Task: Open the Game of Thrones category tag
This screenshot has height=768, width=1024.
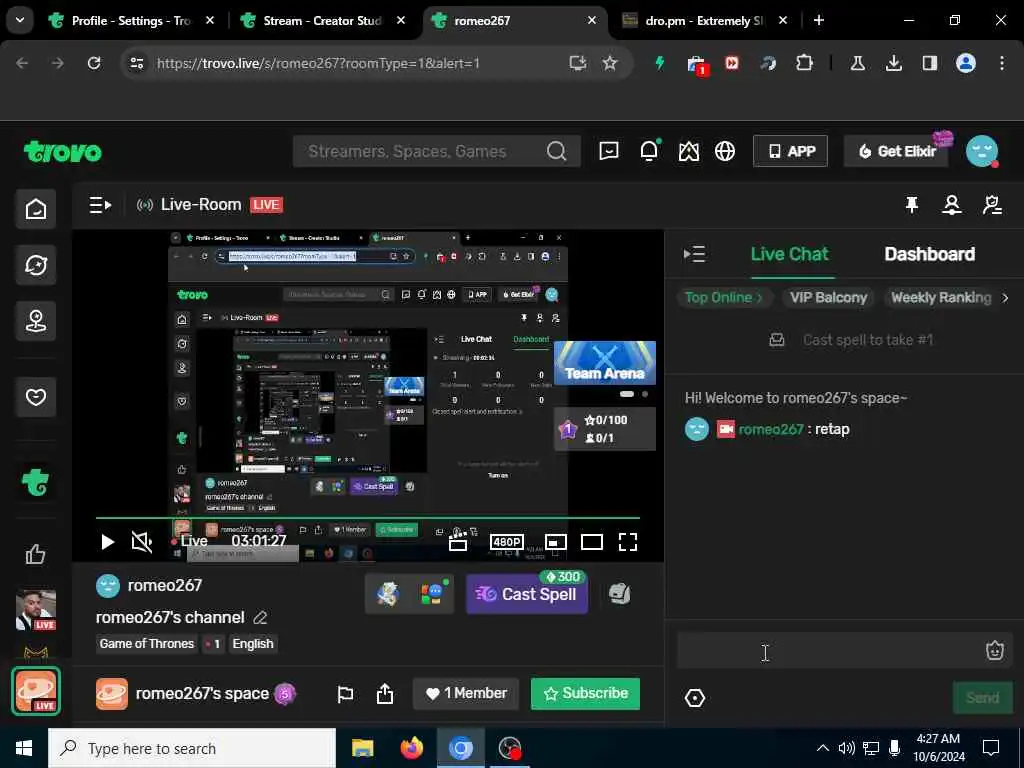Action: tap(147, 644)
